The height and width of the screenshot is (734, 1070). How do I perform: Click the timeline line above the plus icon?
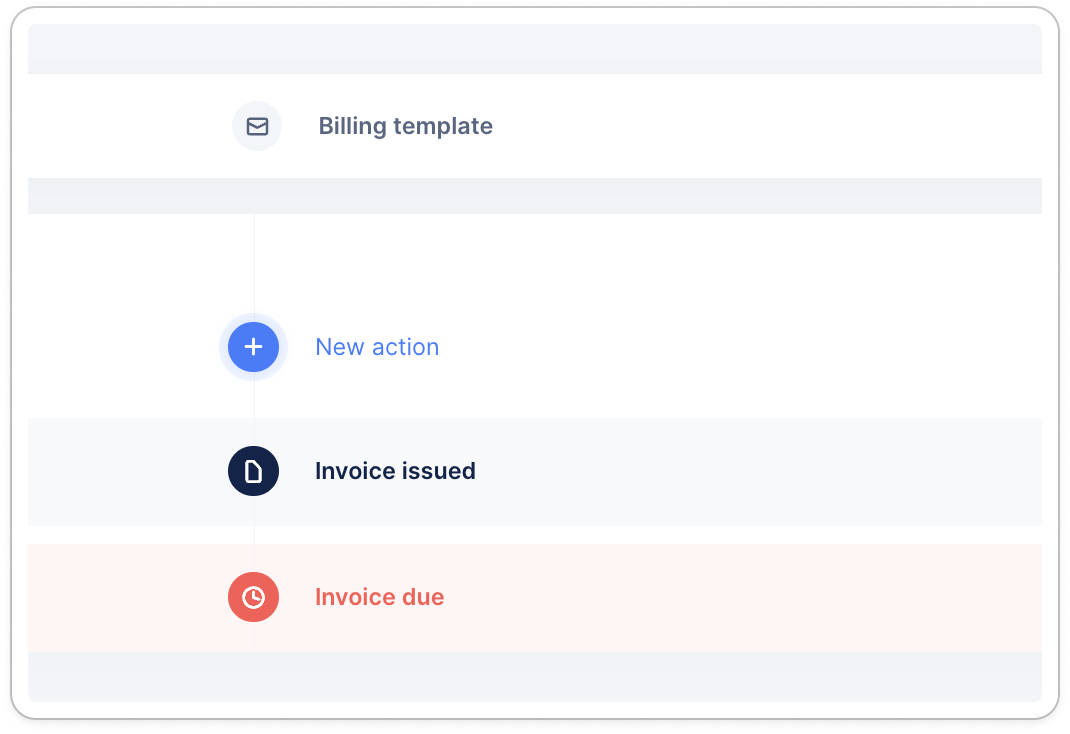pos(254,265)
